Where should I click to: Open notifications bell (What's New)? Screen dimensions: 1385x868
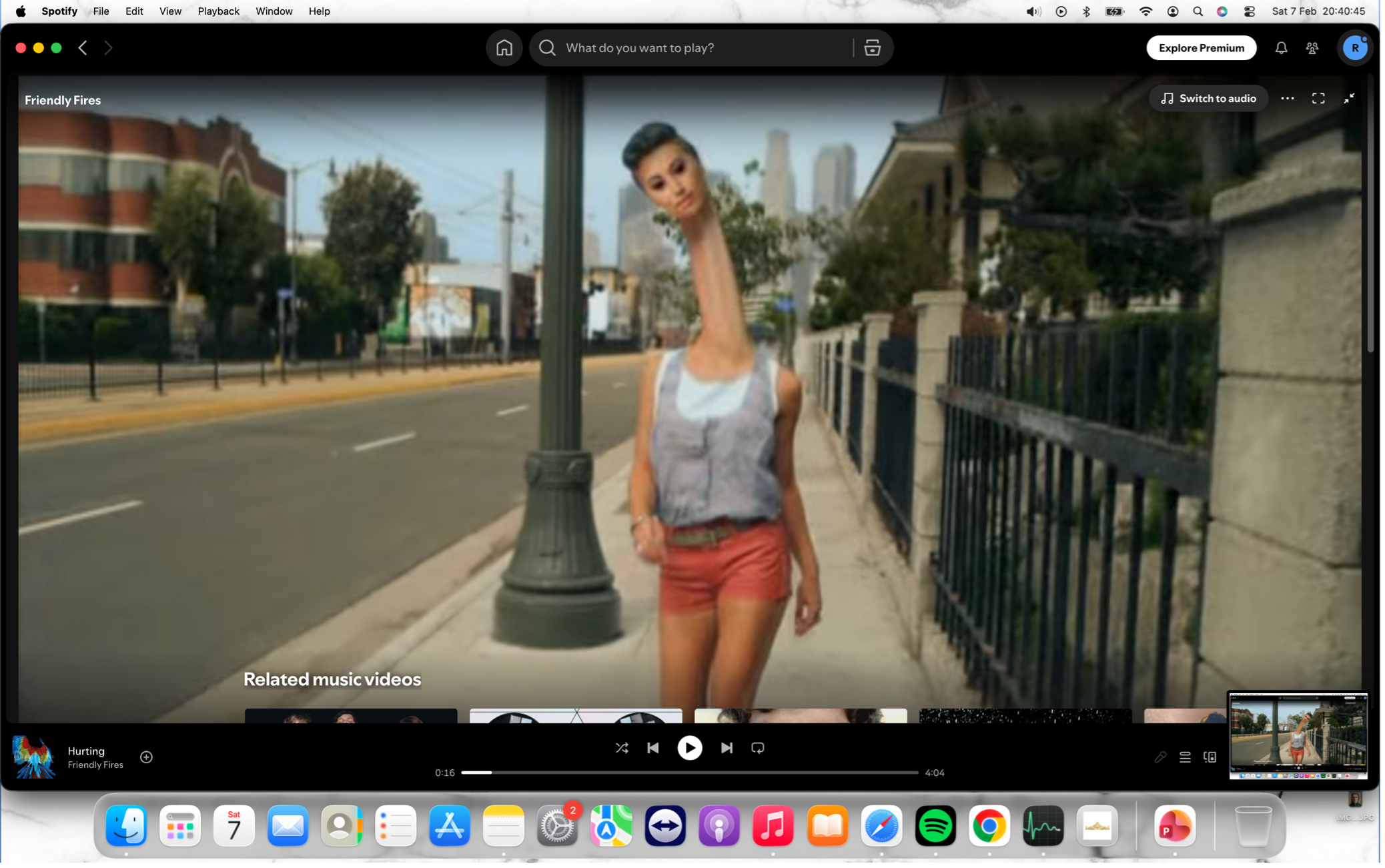(x=1281, y=48)
